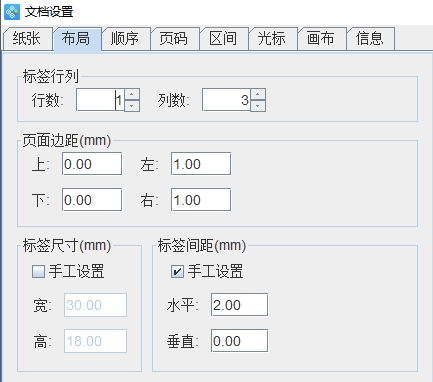Go to the 页码 tab
The width and height of the screenshot is (433, 382).
coord(175,39)
